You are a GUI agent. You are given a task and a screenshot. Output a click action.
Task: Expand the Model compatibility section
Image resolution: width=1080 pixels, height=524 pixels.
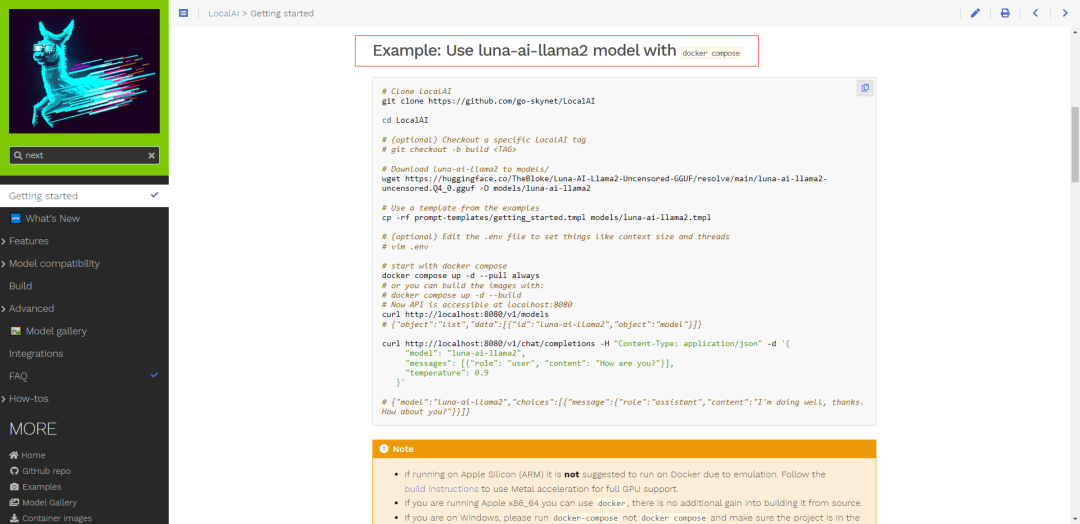[4, 264]
